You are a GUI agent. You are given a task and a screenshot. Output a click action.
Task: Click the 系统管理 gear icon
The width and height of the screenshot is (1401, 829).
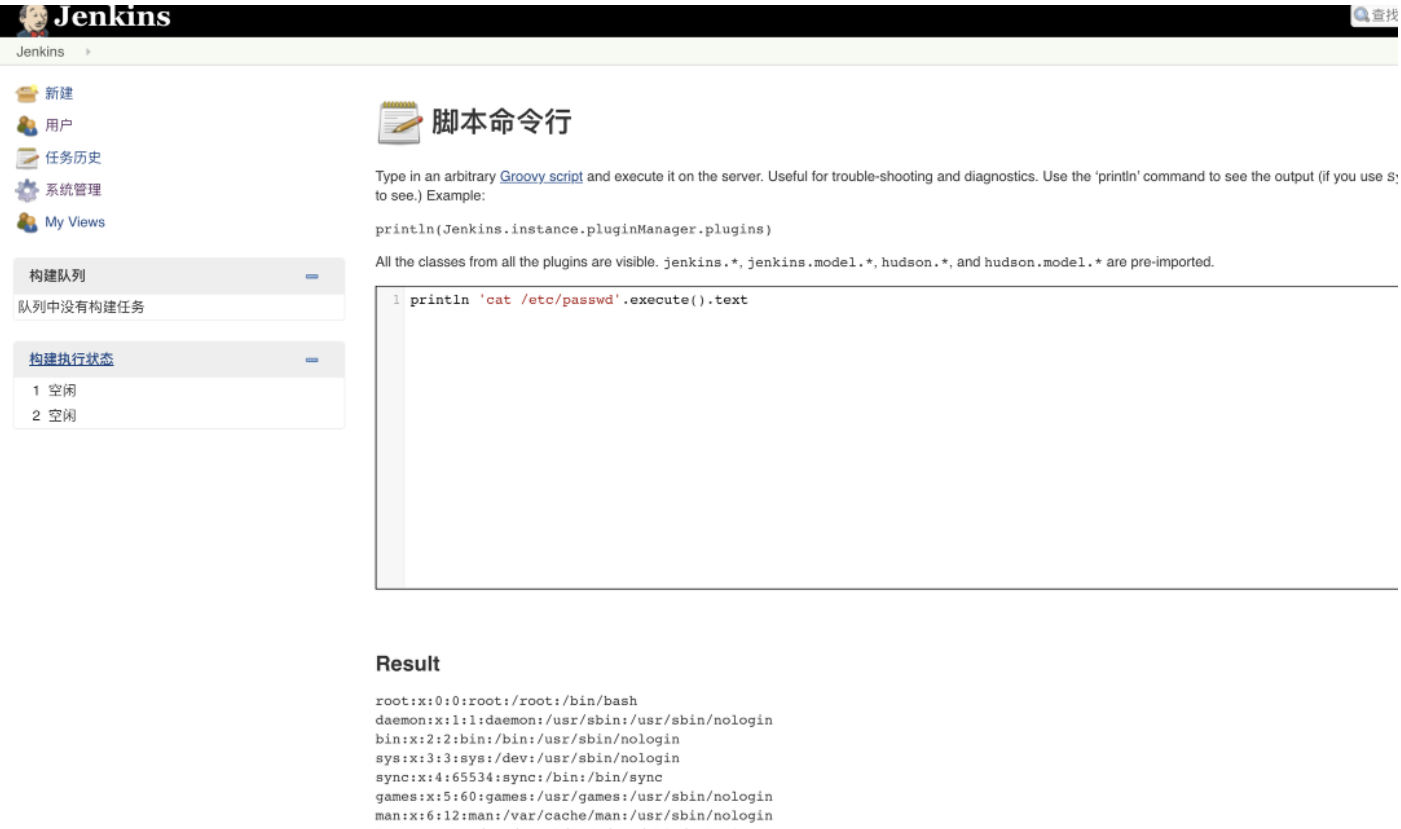[x=27, y=190]
